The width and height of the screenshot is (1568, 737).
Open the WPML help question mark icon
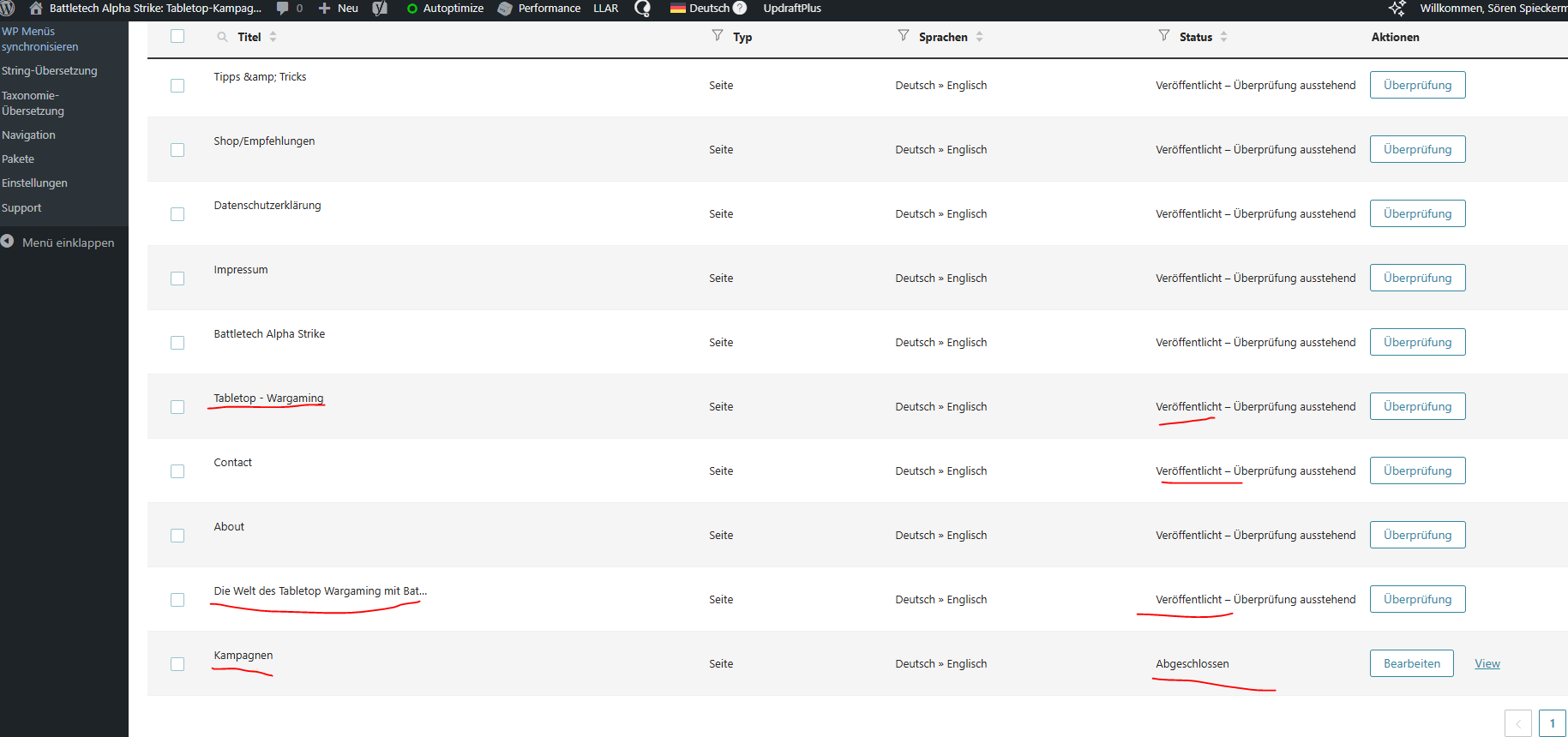740,8
